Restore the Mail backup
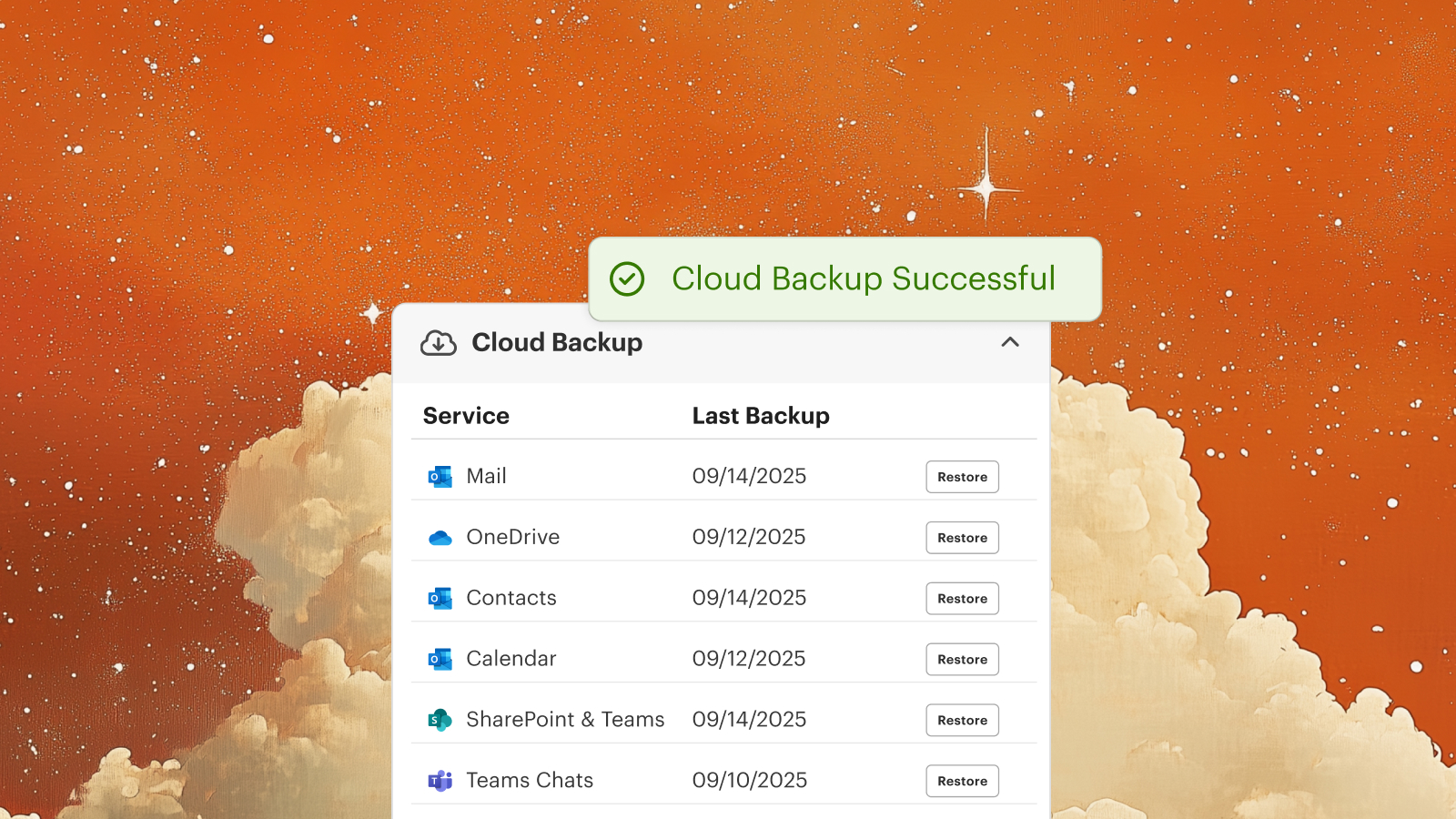The width and height of the screenshot is (1456, 819). (962, 477)
